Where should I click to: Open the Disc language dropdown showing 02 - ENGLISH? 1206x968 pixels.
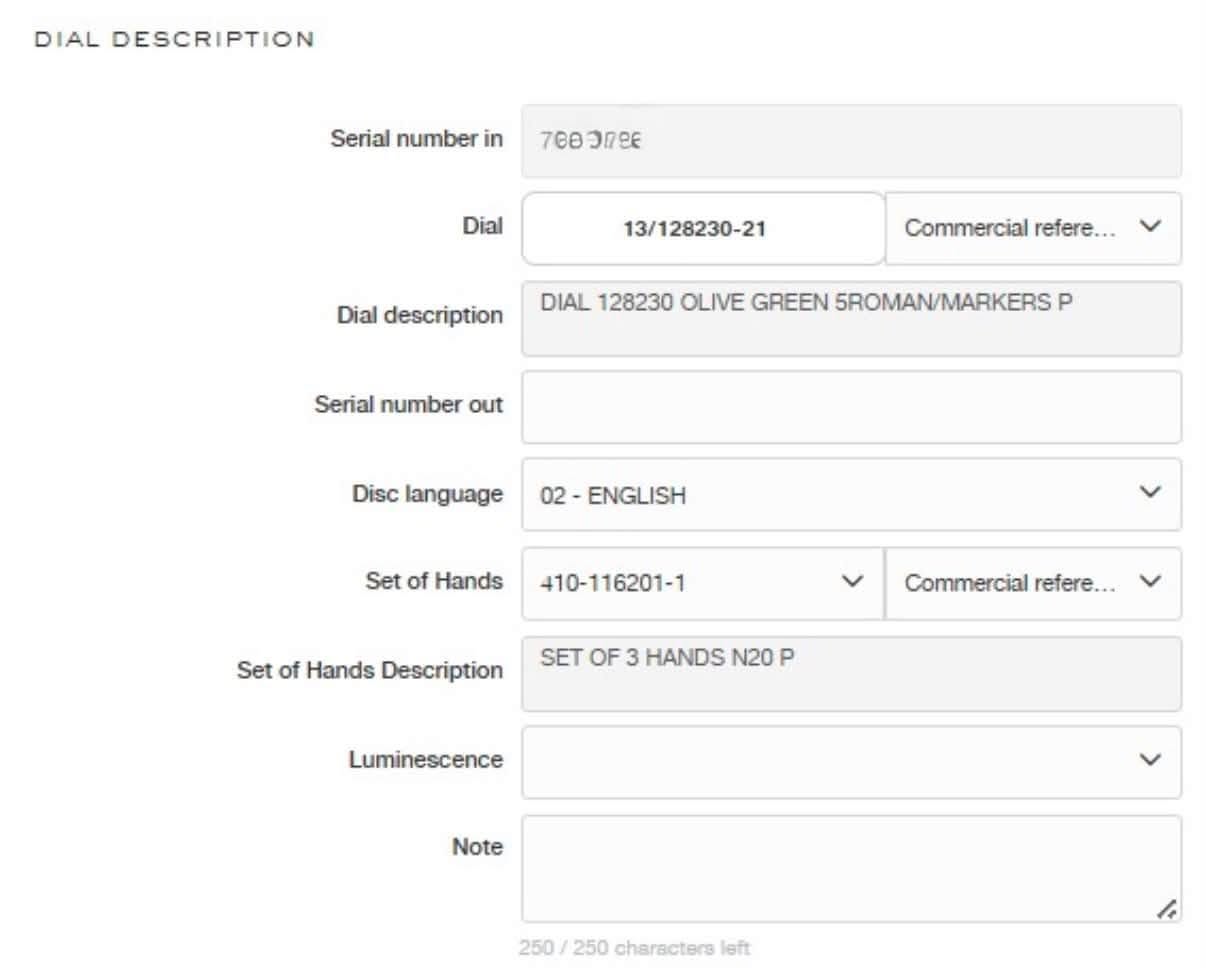[x=851, y=495]
